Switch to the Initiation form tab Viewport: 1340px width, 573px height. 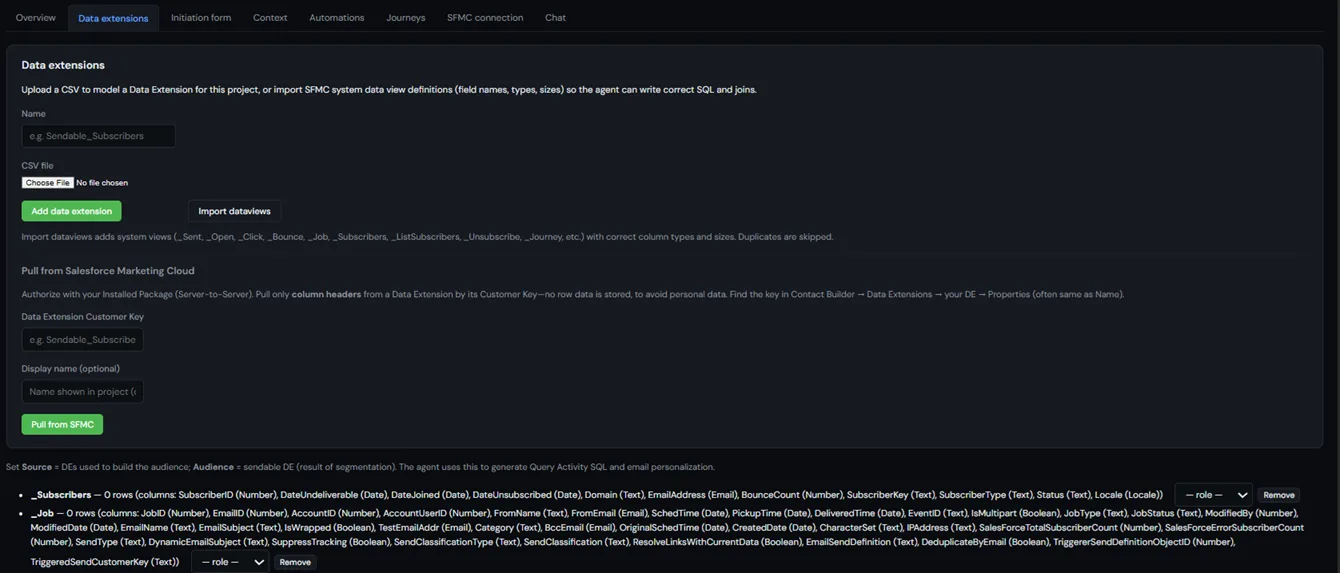click(201, 17)
